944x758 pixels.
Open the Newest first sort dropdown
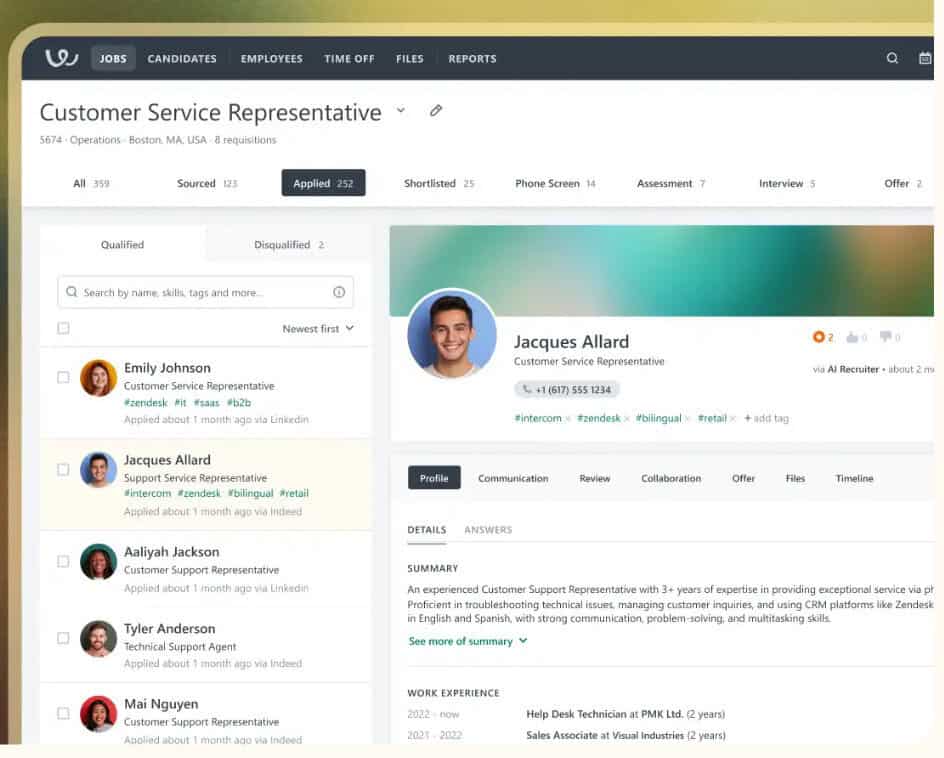[318, 328]
